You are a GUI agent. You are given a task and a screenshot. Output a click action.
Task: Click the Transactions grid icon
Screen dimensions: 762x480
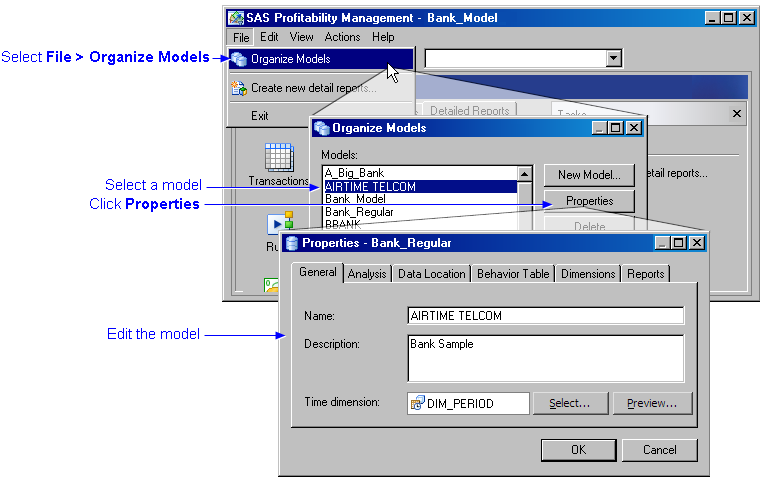[x=278, y=157]
